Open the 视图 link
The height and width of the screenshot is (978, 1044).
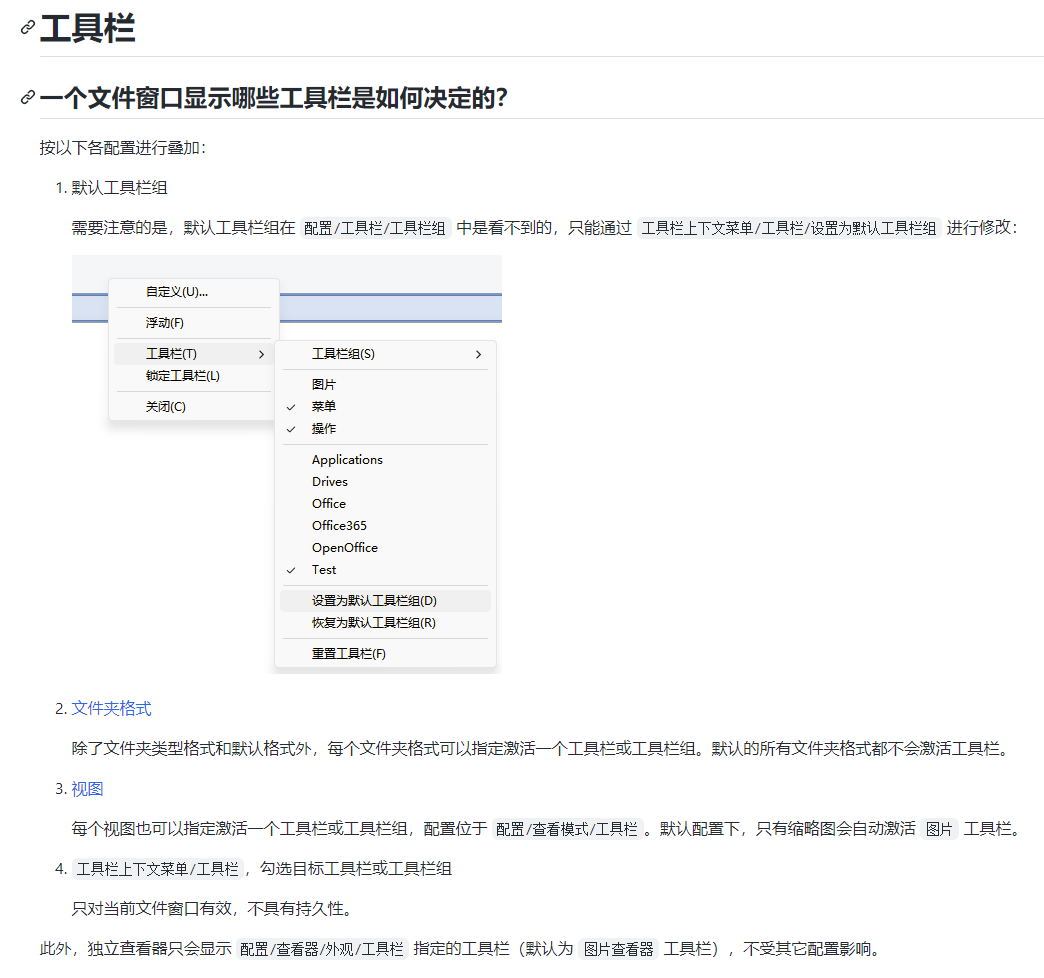click(87, 788)
